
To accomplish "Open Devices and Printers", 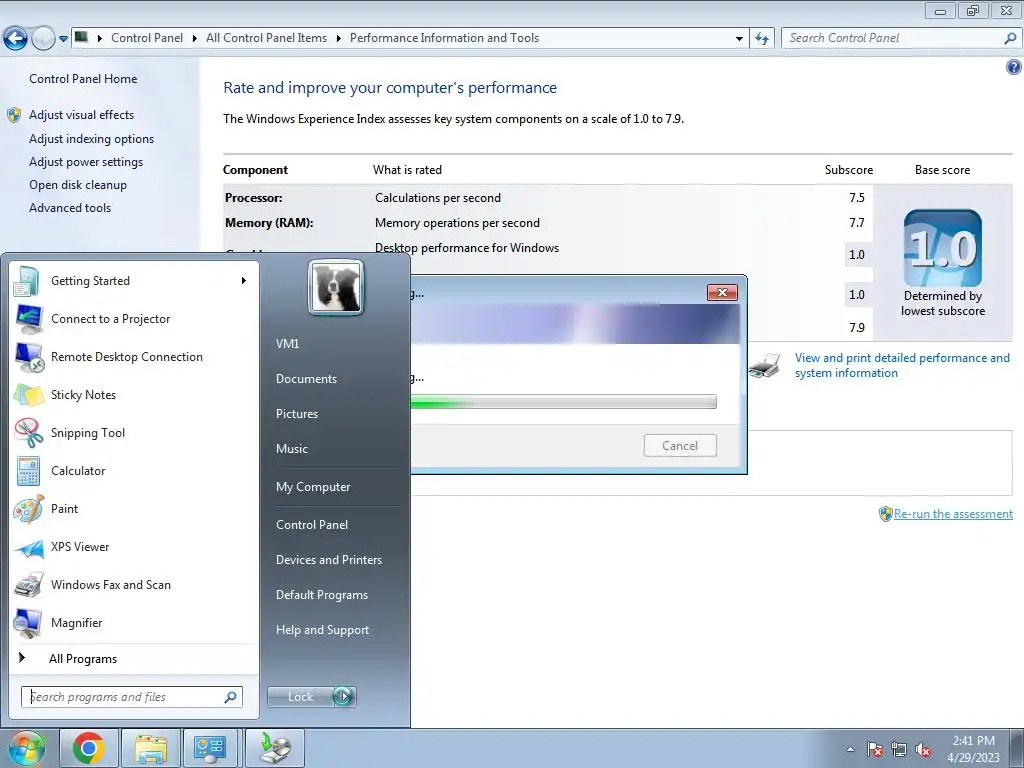I will coord(328,560).
